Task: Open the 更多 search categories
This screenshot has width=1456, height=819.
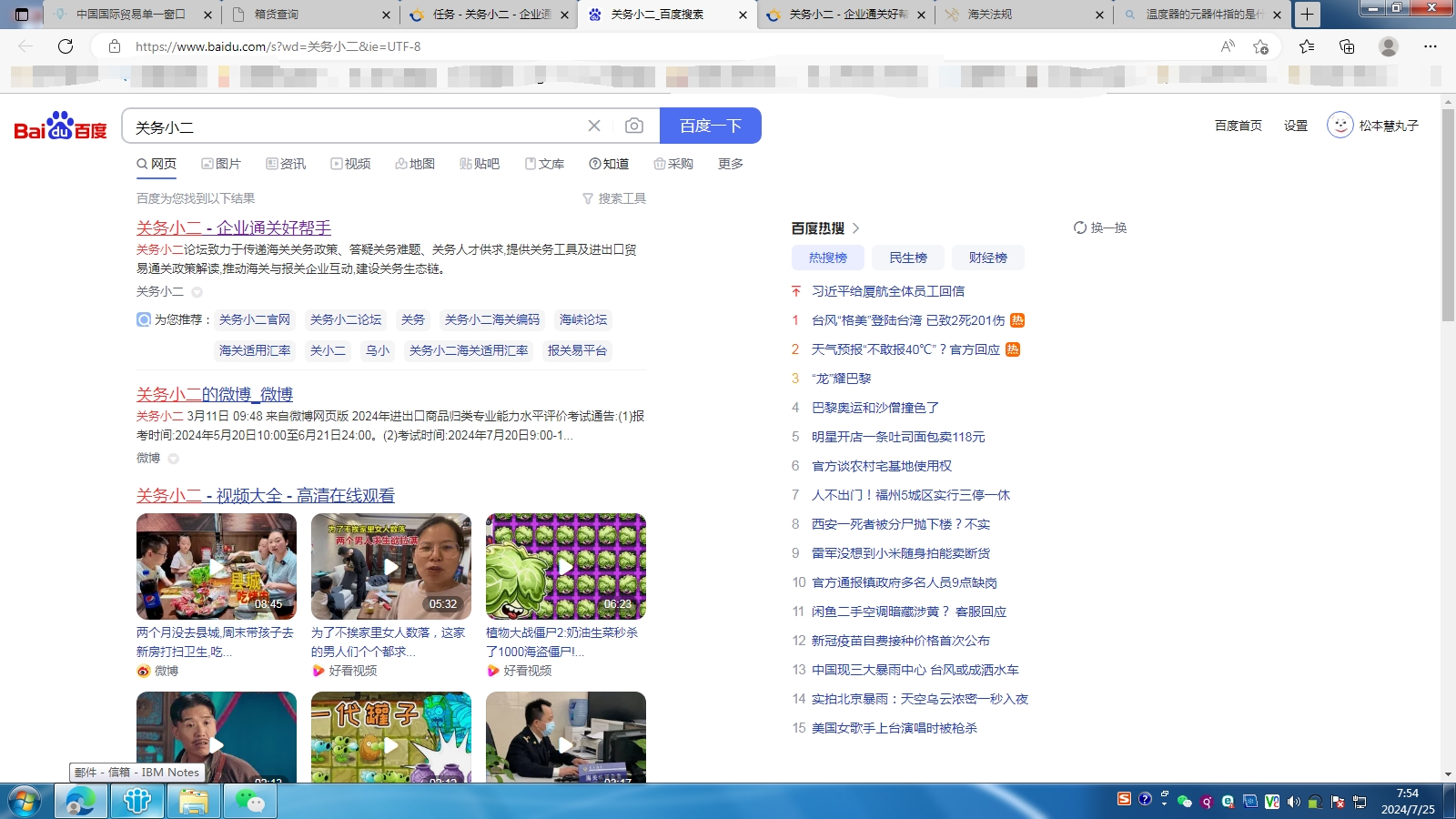Action: (x=731, y=164)
